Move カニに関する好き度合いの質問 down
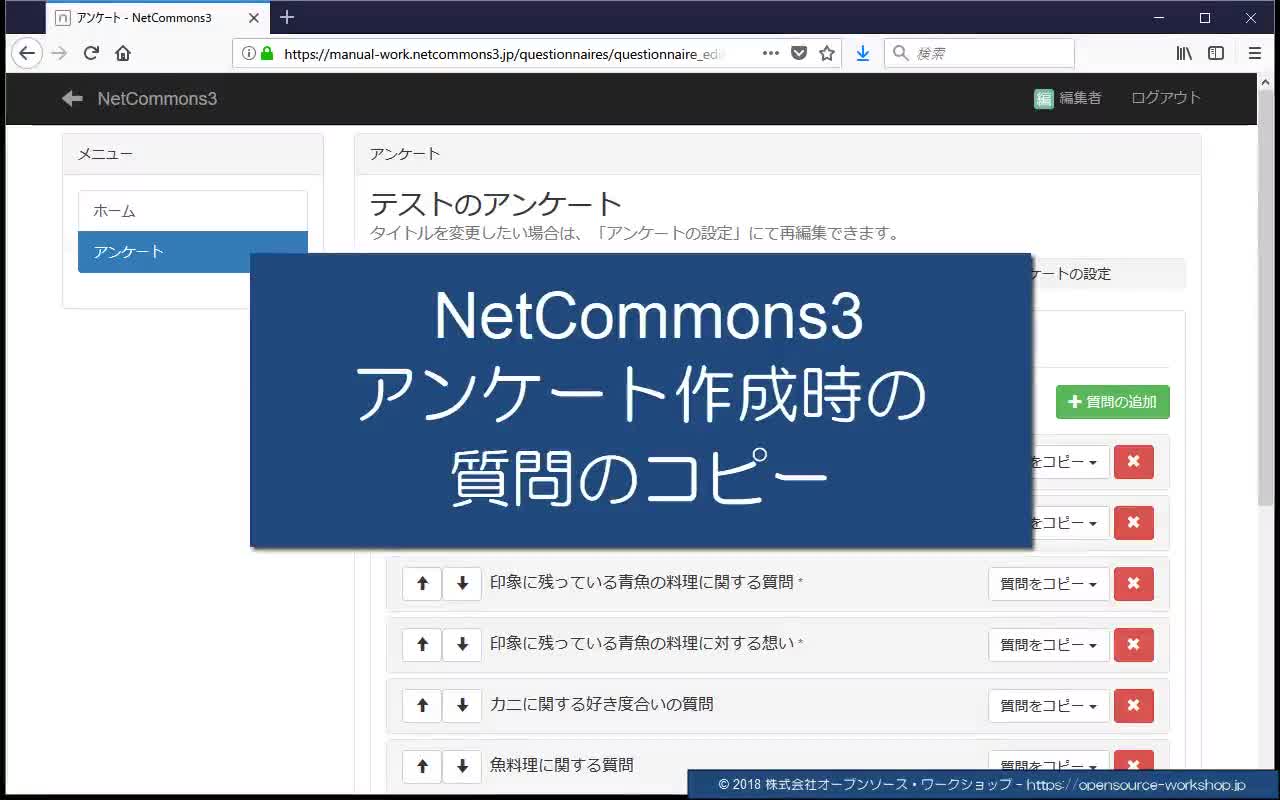The width and height of the screenshot is (1280, 800). [462, 706]
